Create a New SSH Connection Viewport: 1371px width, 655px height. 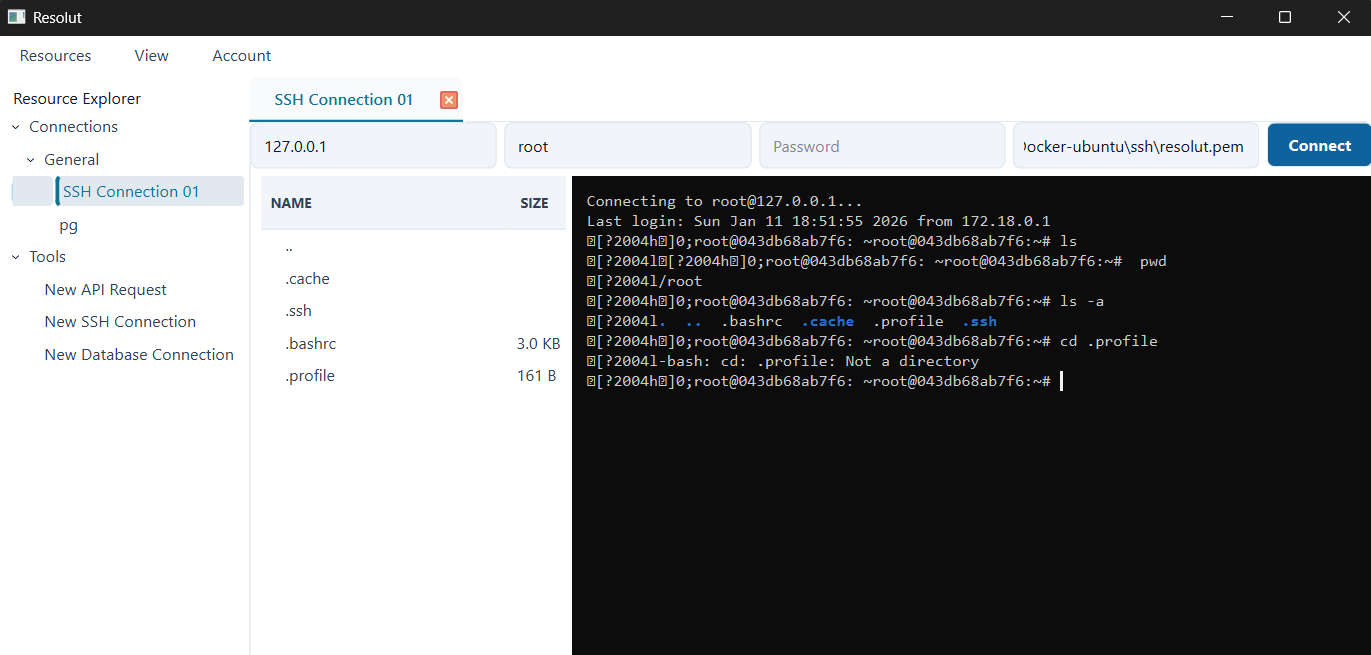[x=119, y=321]
